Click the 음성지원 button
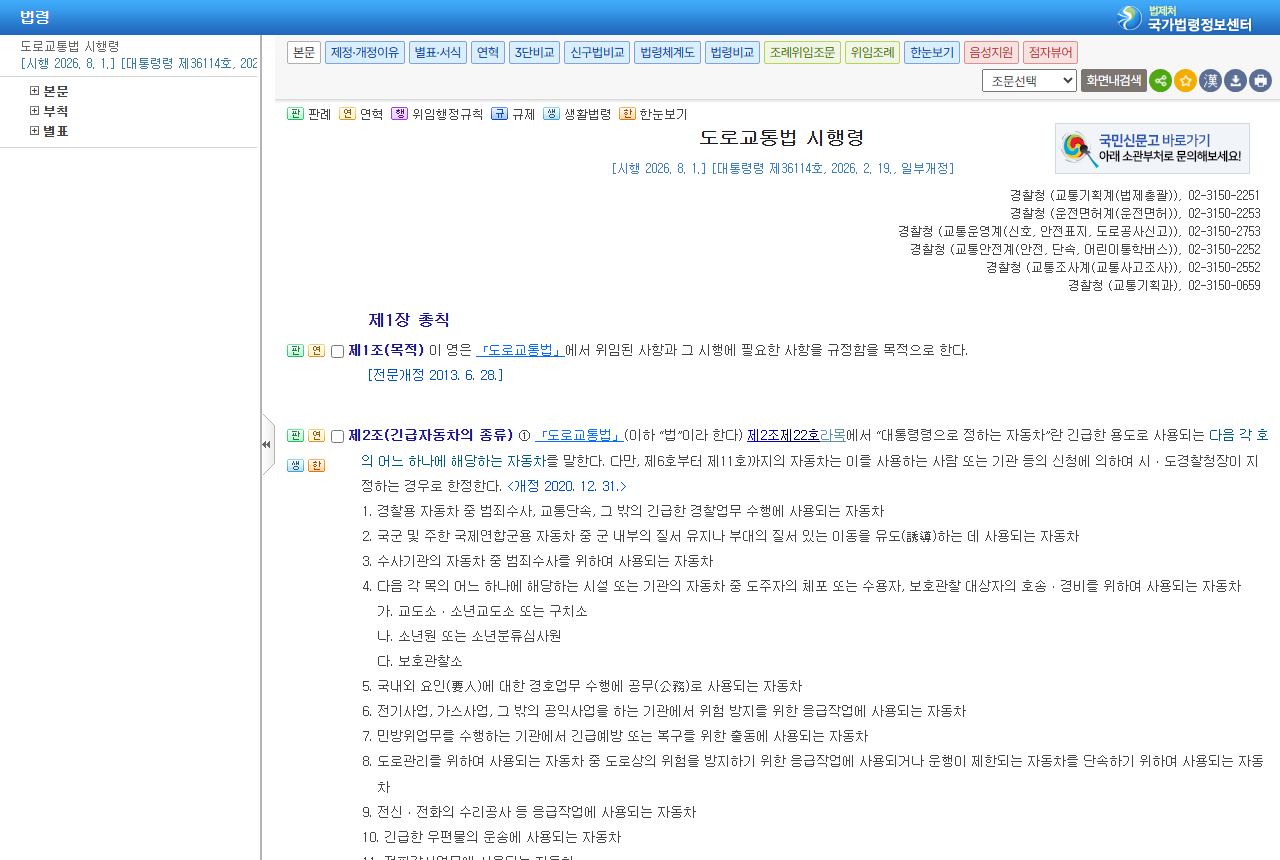This screenshot has height=860, width=1280. [991, 52]
